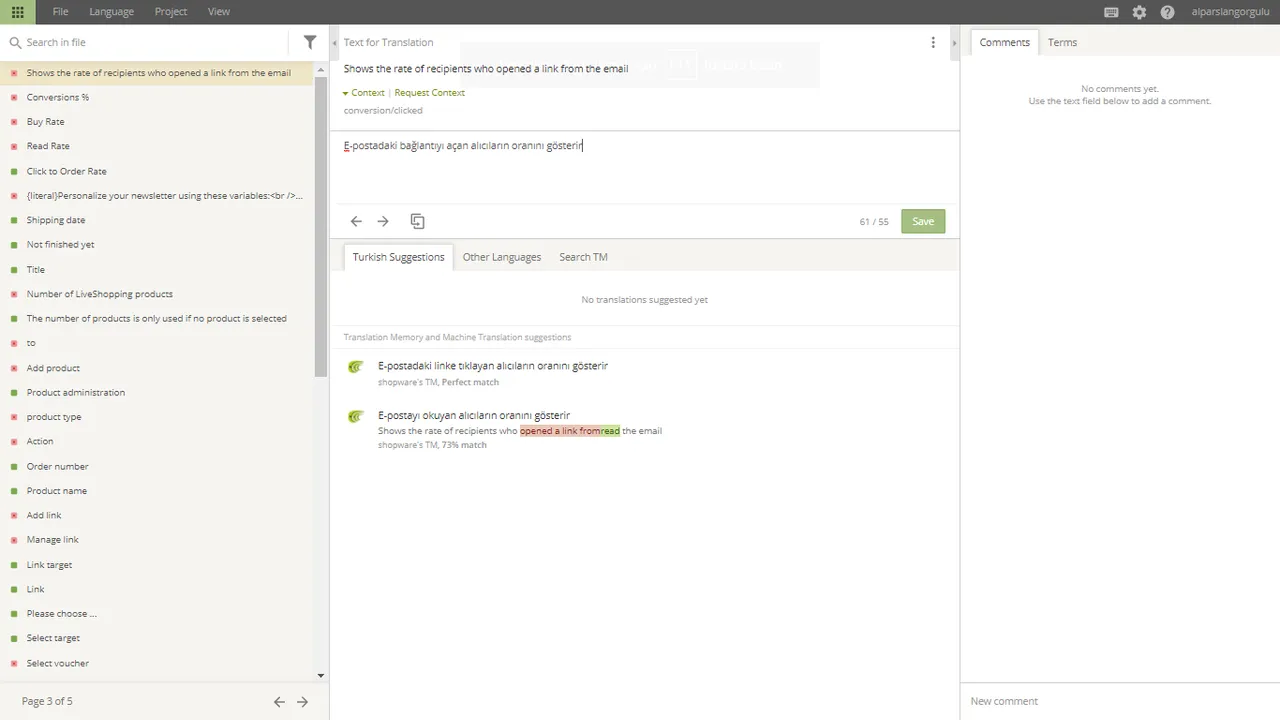
Task: Open the Project menu
Action: coord(171,12)
